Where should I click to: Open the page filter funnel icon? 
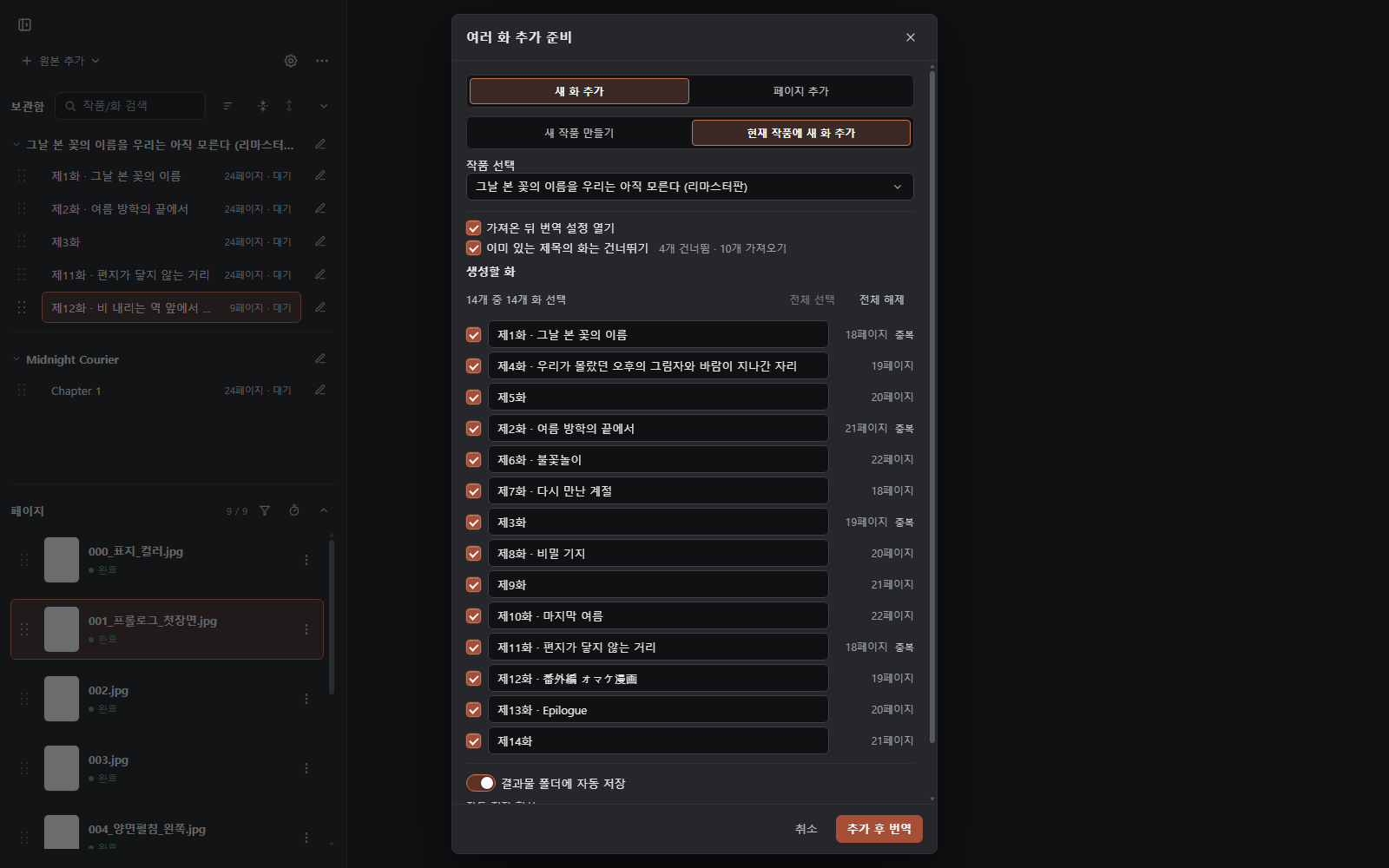coord(265,510)
